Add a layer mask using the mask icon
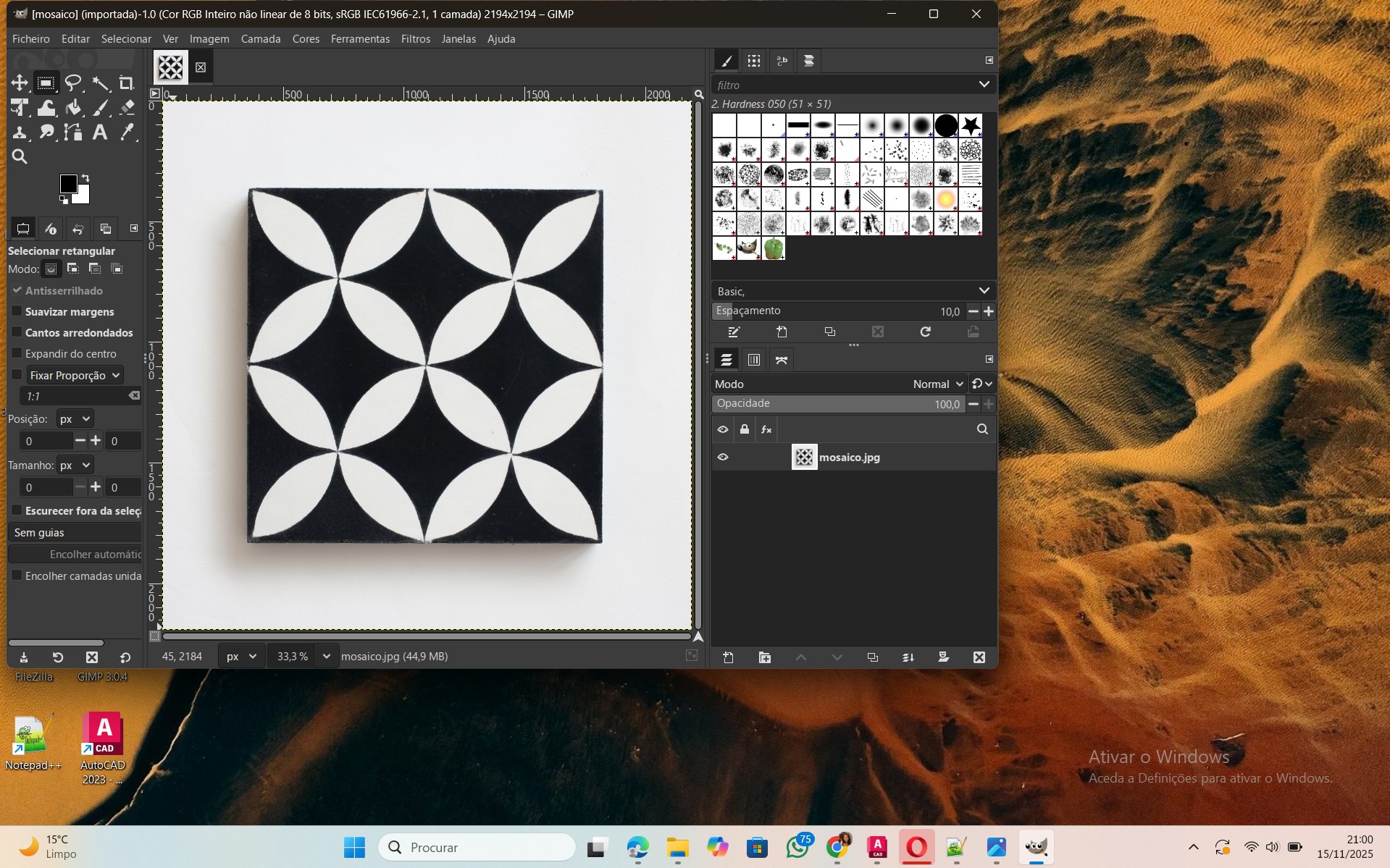Screen dimensions: 1390x868 pyautogui.click(x=943, y=657)
